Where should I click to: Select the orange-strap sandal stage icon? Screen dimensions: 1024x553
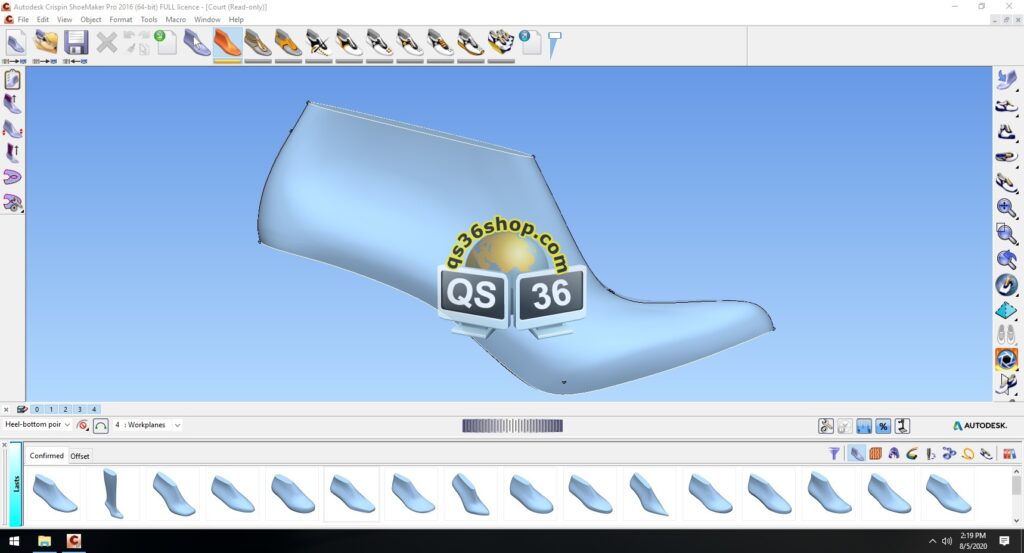[x=288, y=44]
